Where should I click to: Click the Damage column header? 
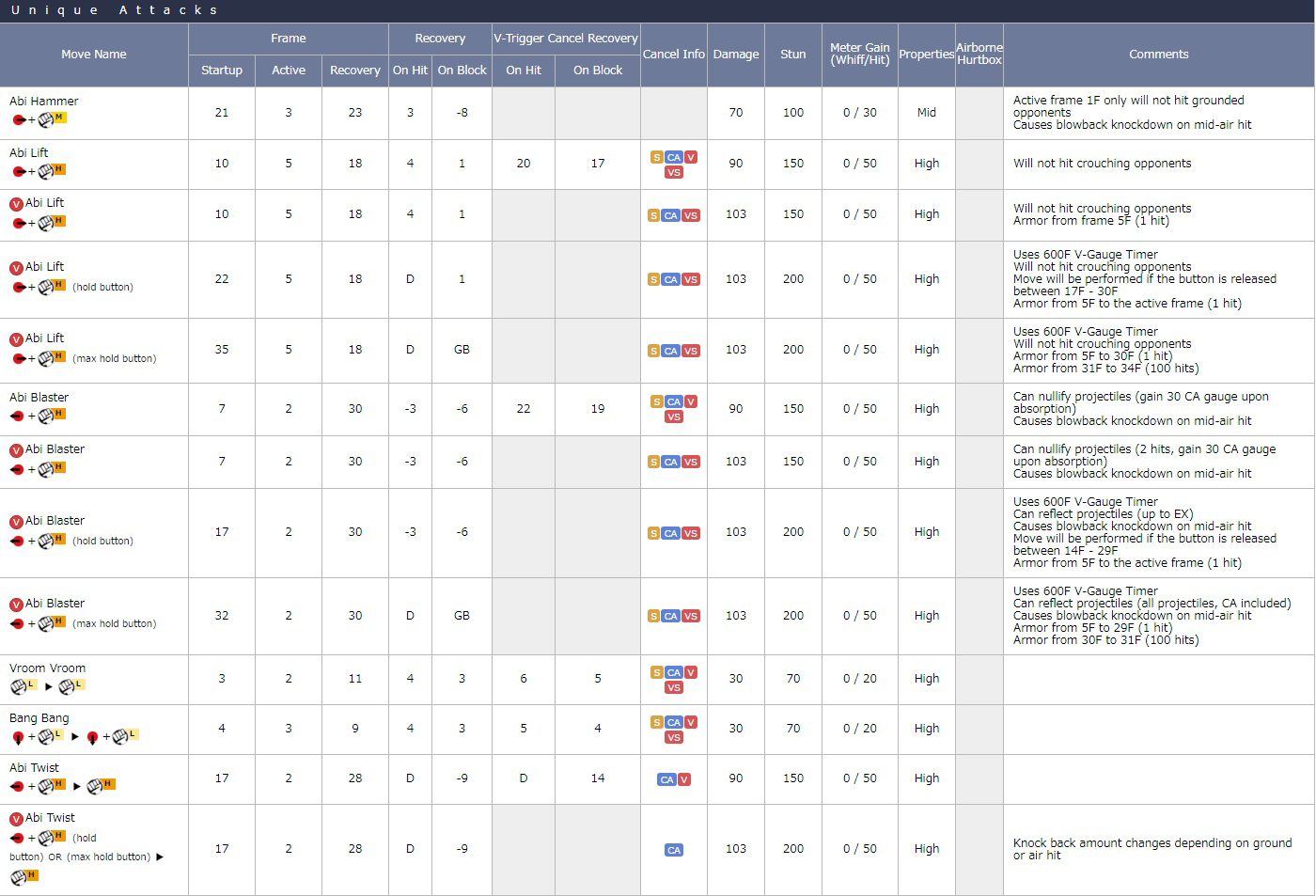click(736, 55)
